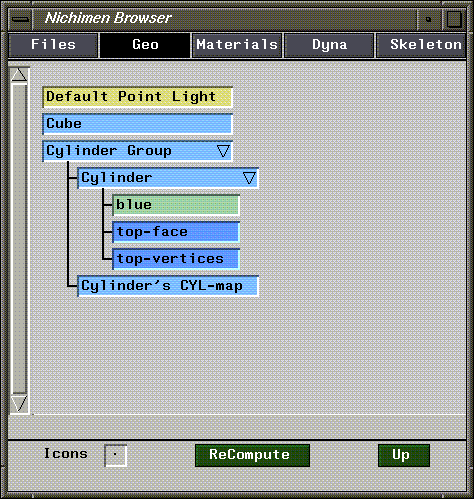Select the Default Point Light item
Screen dimensions: 474x499
click(x=137, y=97)
